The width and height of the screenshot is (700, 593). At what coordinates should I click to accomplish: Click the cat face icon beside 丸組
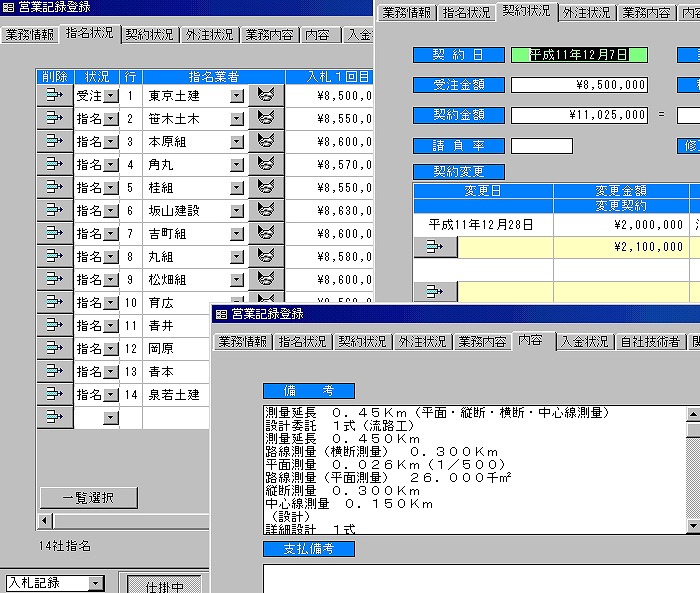266,256
